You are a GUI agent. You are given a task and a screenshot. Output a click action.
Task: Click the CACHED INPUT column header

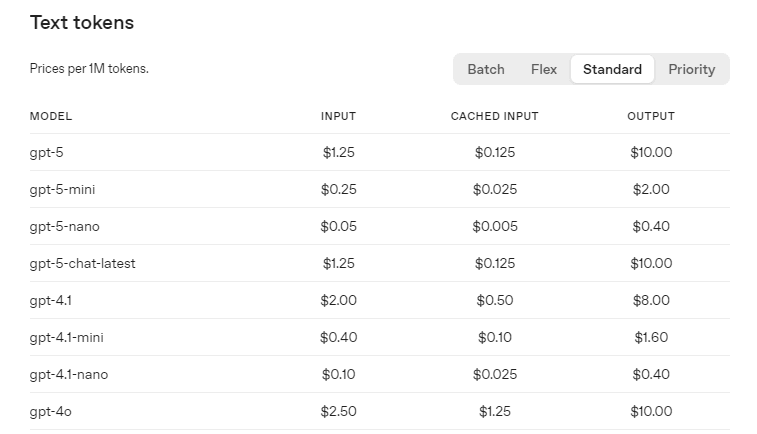pyautogui.click(x=495, y=116)
